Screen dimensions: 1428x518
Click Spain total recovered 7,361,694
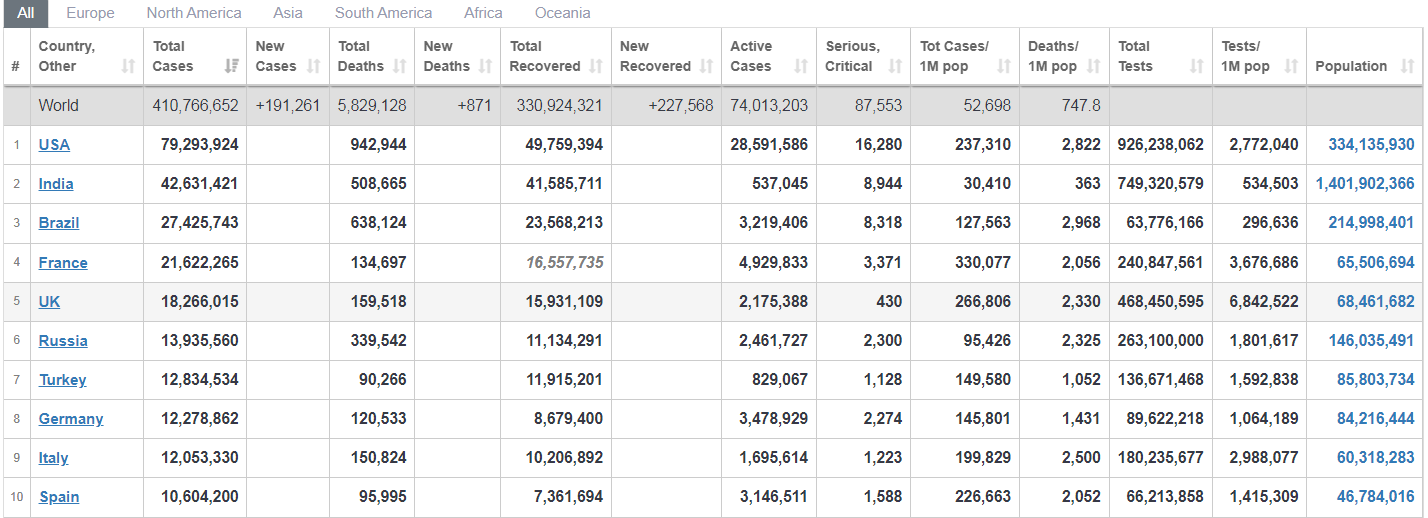[569, 497]
